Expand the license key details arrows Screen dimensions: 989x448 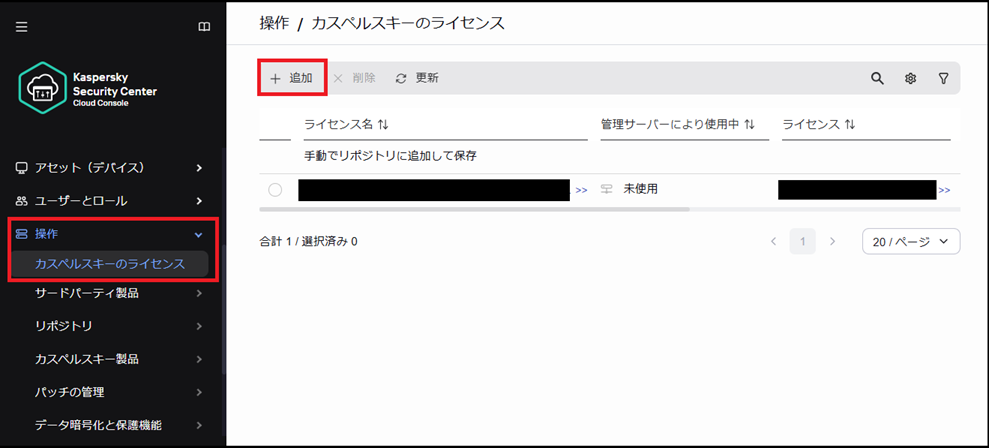pos(944,189)
